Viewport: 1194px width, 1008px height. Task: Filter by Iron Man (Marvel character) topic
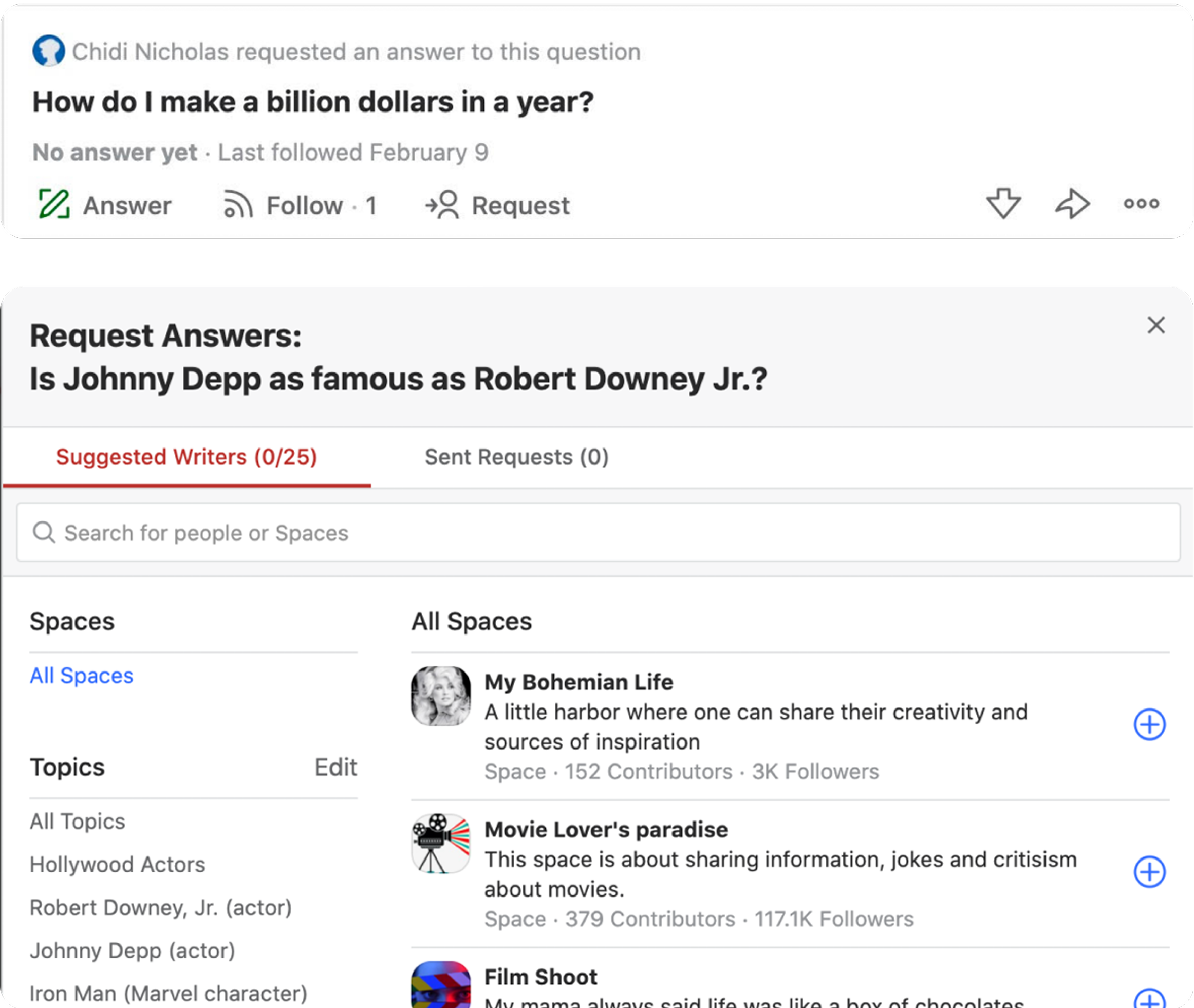click(x=169, y=994)
